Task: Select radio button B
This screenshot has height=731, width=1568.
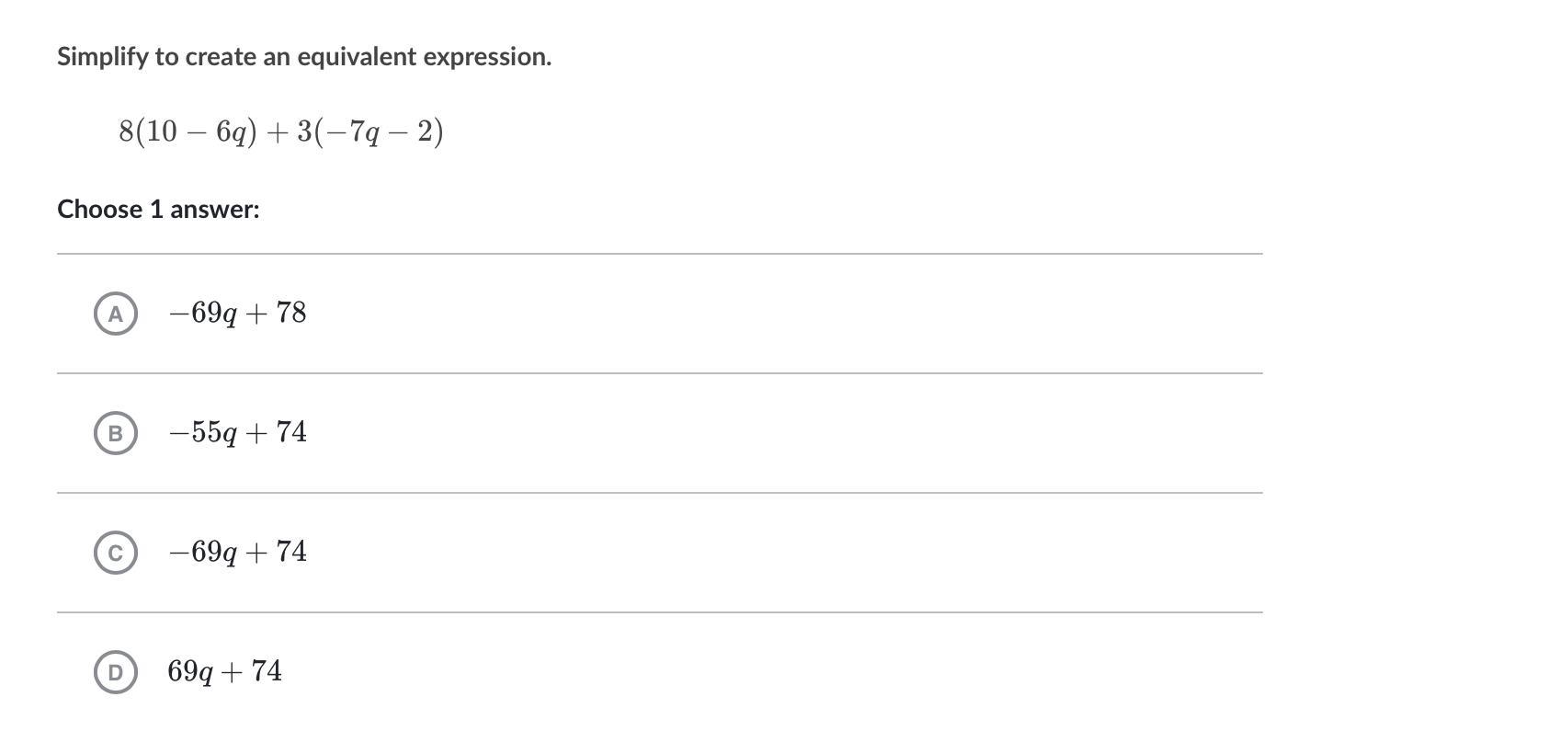Action: [115, 433]
